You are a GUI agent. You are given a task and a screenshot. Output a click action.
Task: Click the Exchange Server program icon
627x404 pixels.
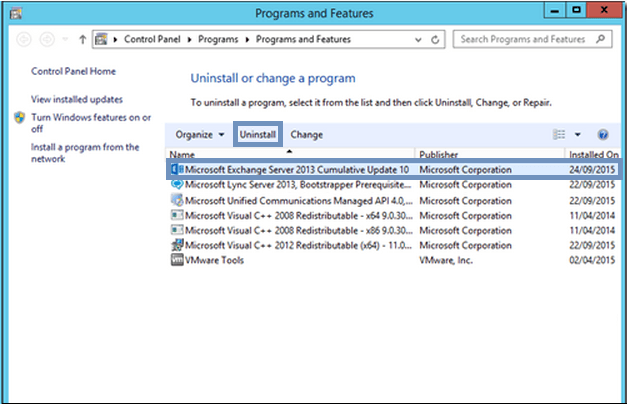pyautogui.click(x=177, y=169)
